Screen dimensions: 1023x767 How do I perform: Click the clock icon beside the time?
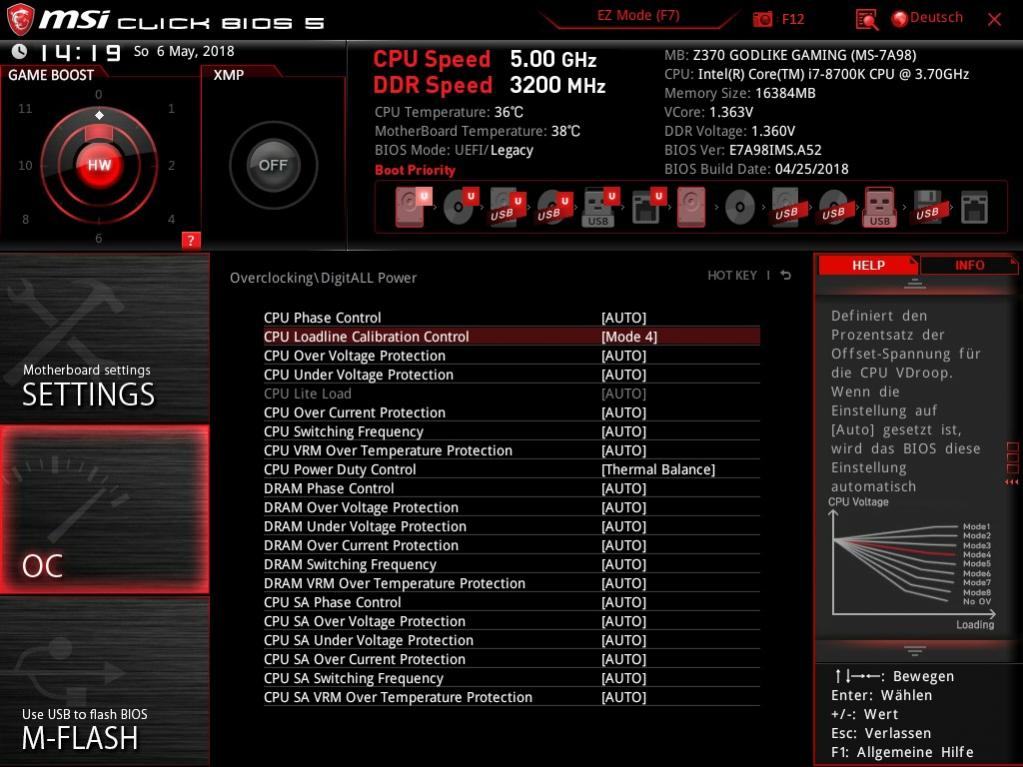[x=20, y=51]
